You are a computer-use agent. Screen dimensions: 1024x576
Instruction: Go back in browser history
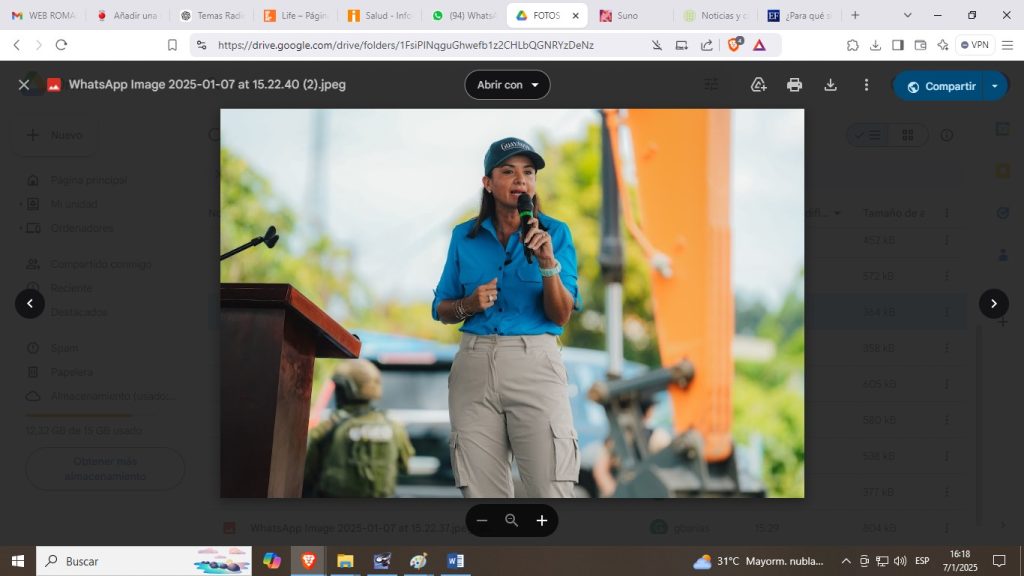tap(17, 45)
